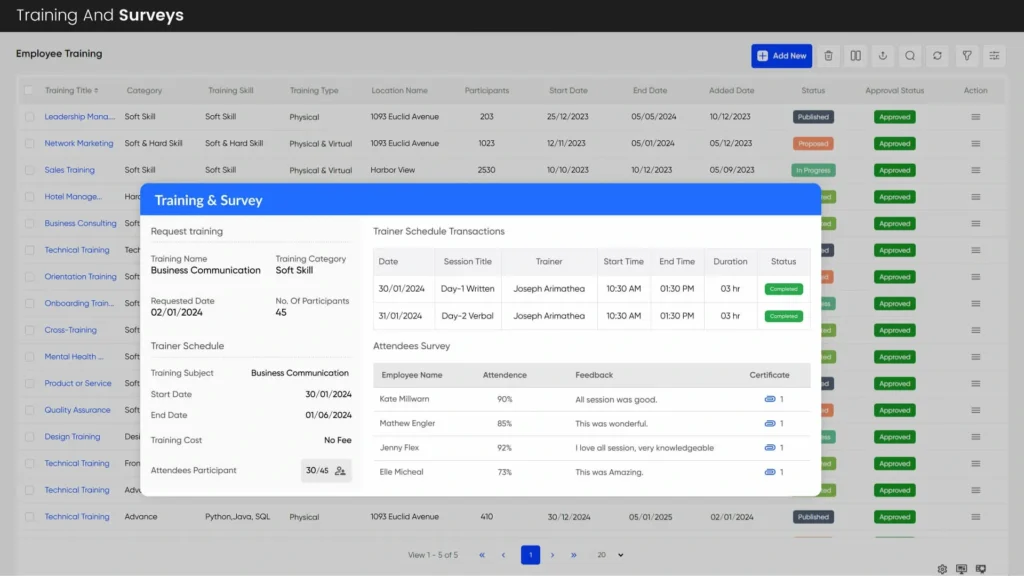
Task: Refresh the employee training list
Action: point(937,56)
